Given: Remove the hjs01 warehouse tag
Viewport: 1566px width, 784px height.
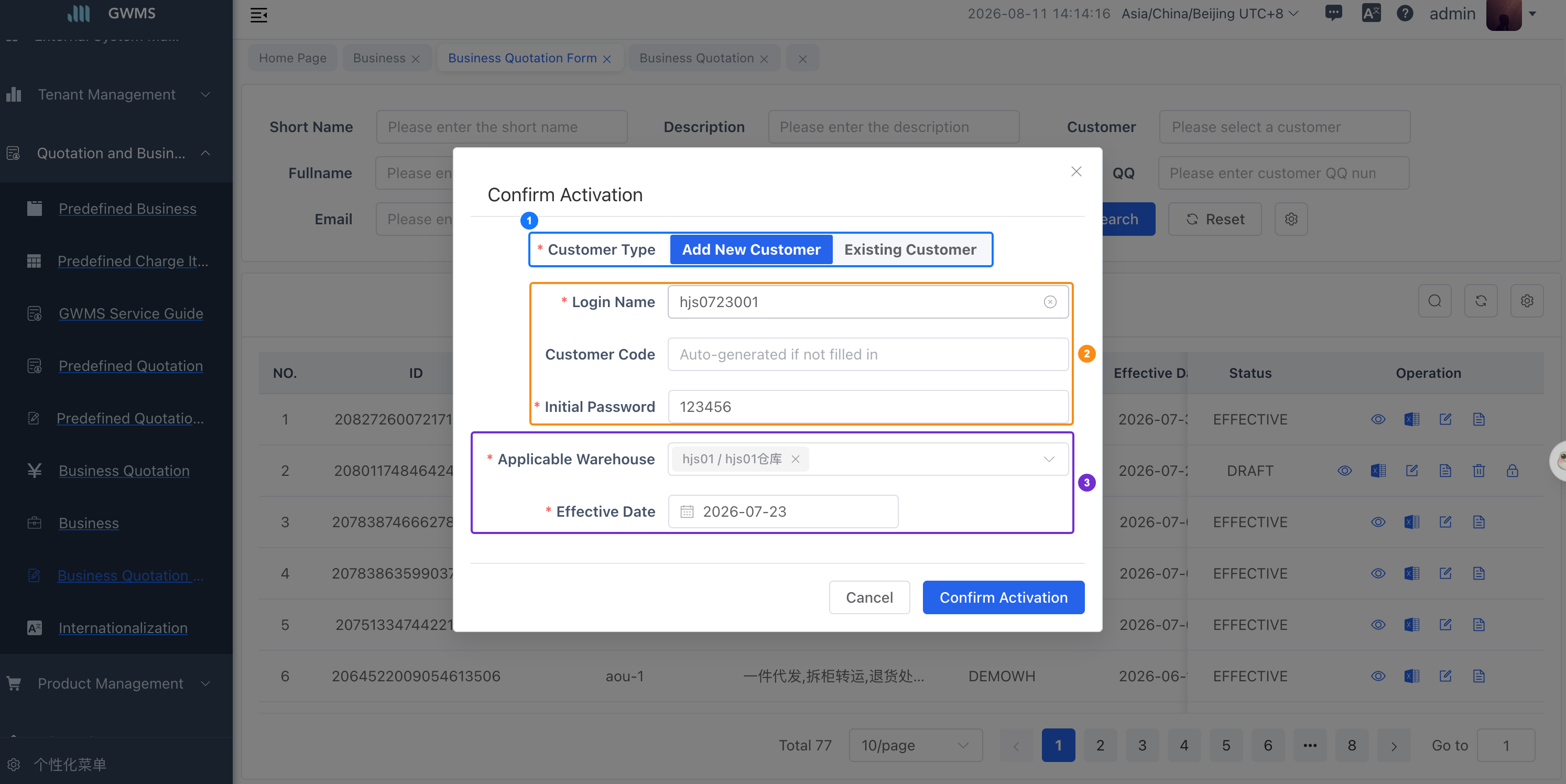Looking at the screenshot, I should click(795, 460).
